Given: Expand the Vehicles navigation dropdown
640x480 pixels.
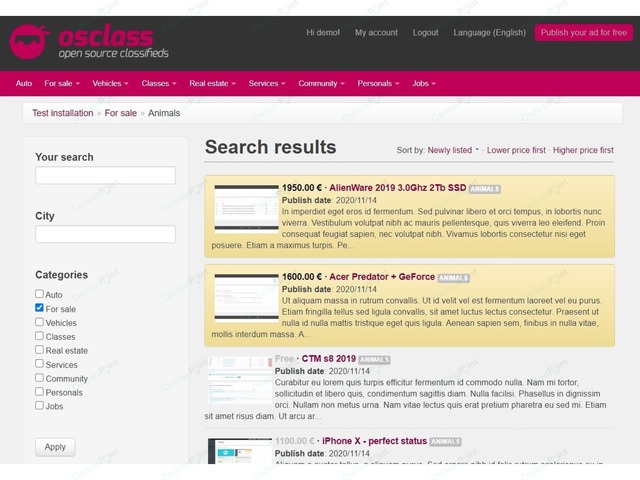Looking at the screenshot, I should pos(110,84).
